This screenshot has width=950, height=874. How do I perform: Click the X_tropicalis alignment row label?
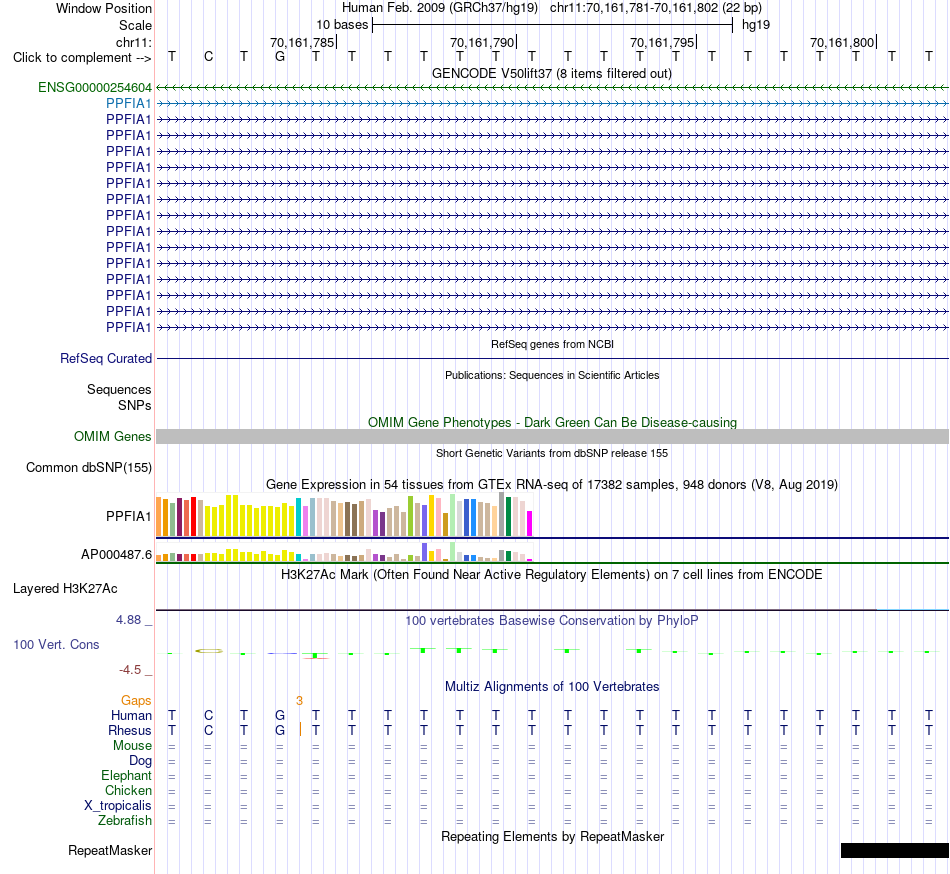coord(118,806)
